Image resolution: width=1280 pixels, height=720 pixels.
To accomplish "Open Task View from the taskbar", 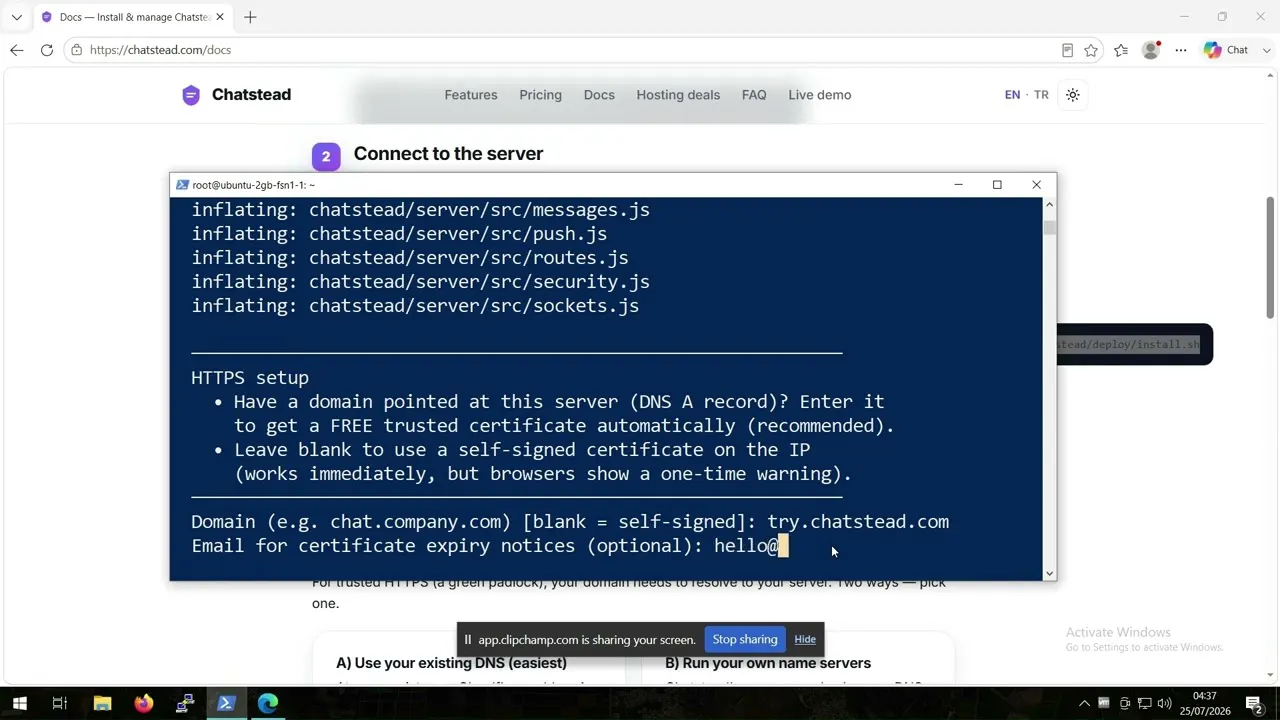I will (60, 703).
